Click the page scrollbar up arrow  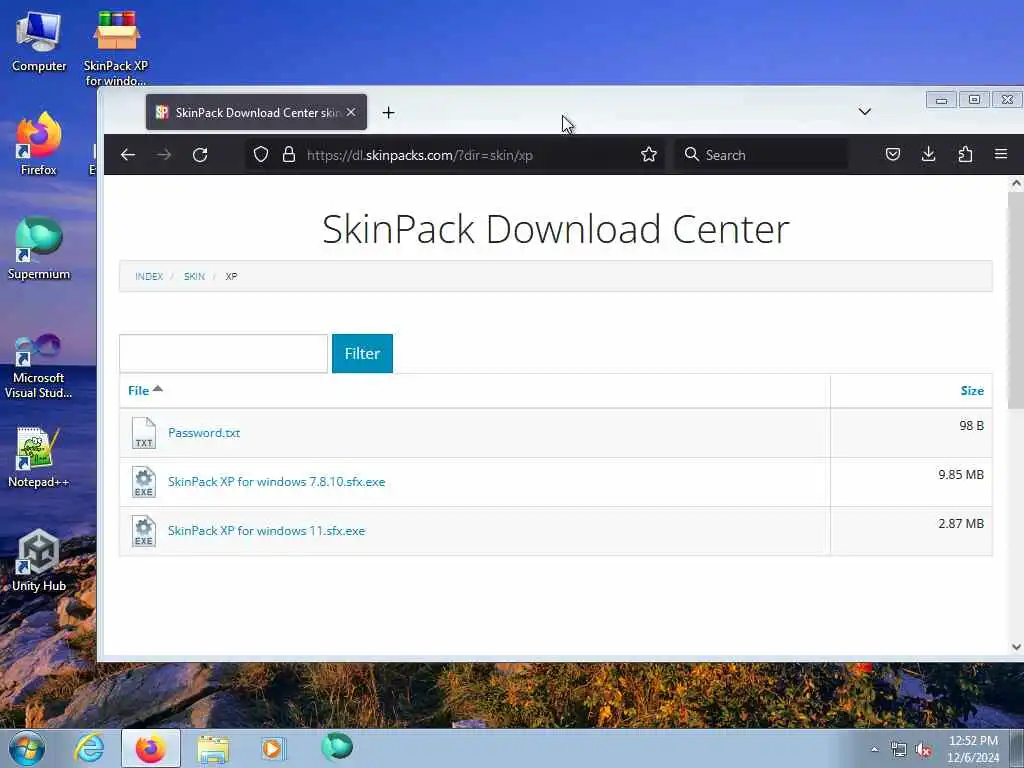coord(1016,184)
